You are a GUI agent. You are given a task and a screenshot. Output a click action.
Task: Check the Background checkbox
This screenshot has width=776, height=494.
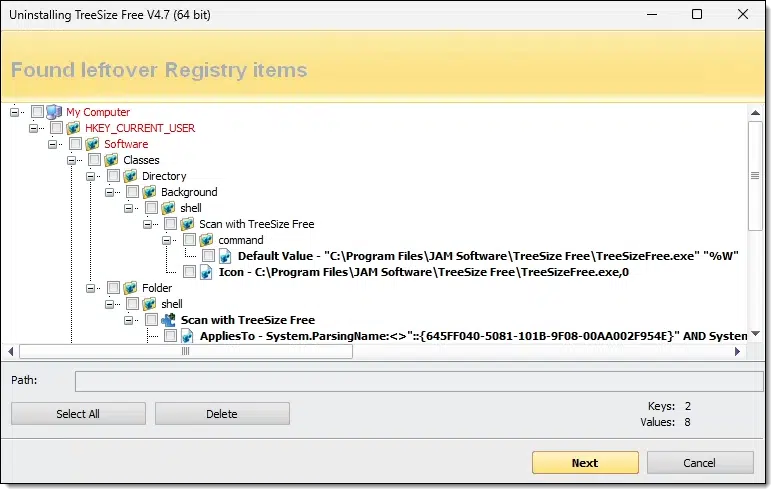tap(132, 192)
